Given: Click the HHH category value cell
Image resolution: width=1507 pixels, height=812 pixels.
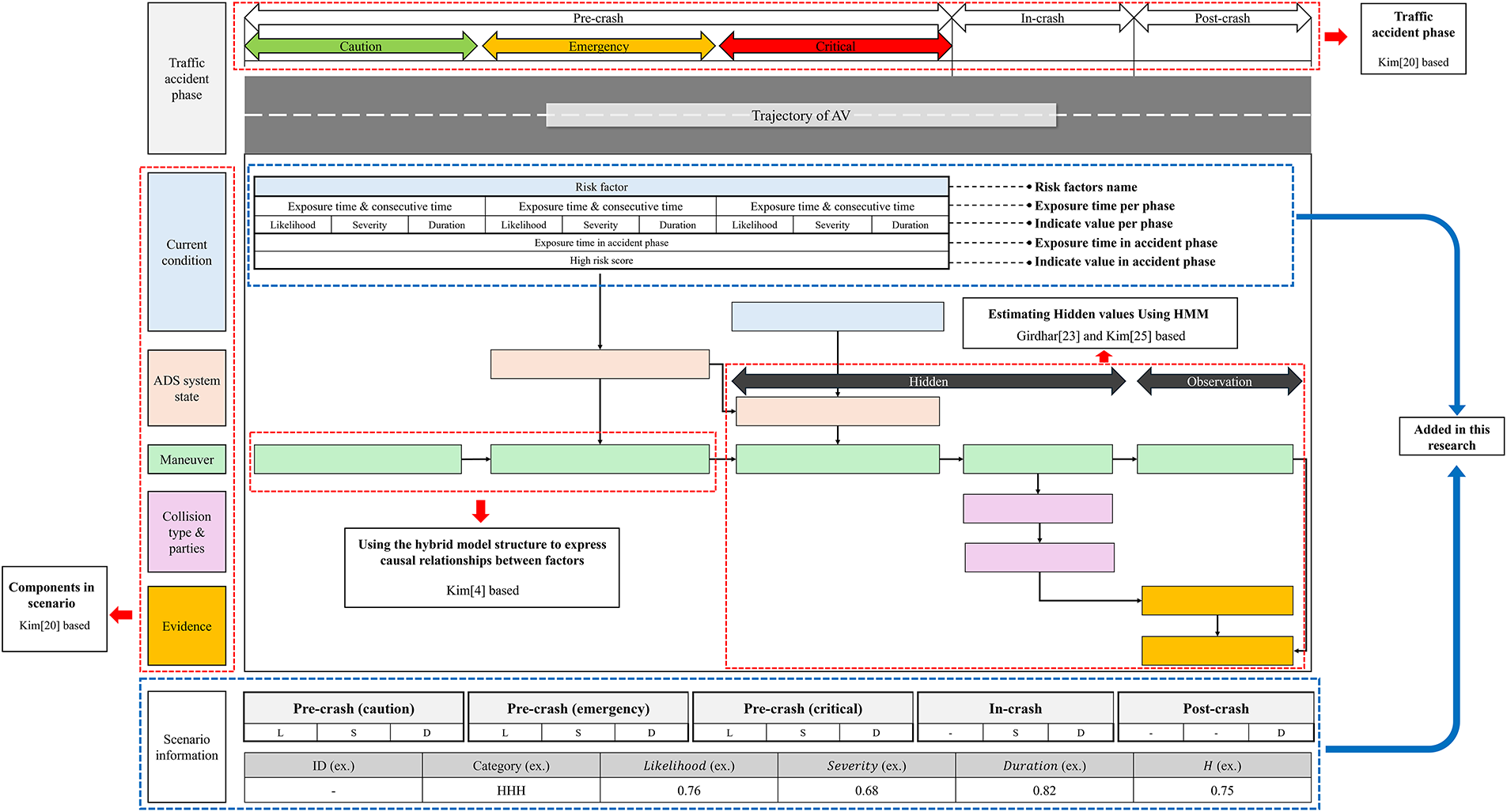Looking at the screenshot, I should coord(511,791).
